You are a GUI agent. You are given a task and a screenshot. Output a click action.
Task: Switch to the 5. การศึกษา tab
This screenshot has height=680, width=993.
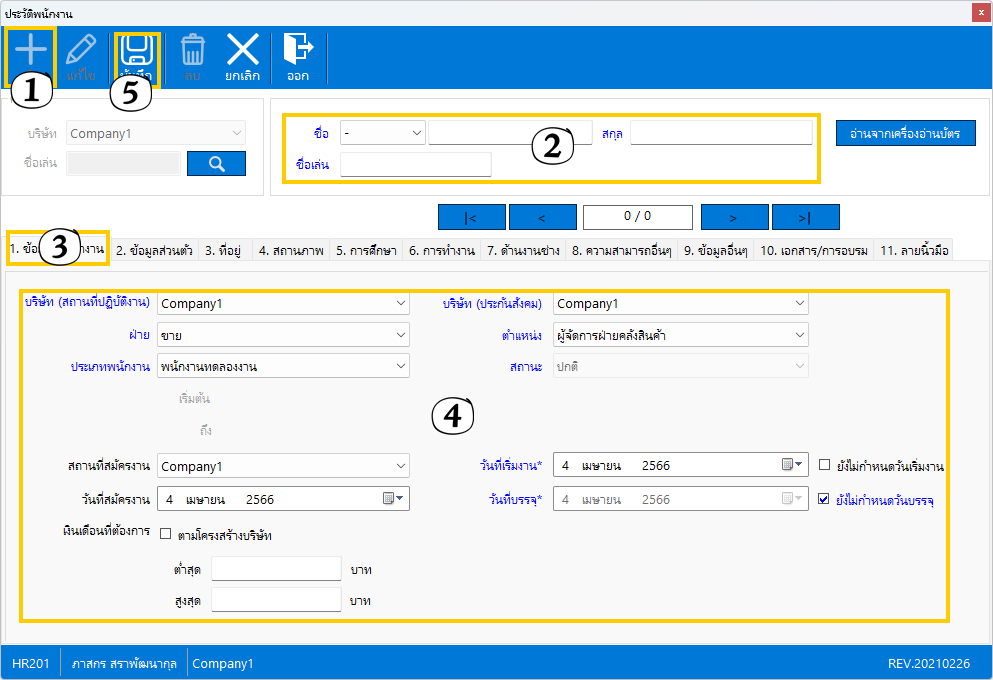pos(365,251)
